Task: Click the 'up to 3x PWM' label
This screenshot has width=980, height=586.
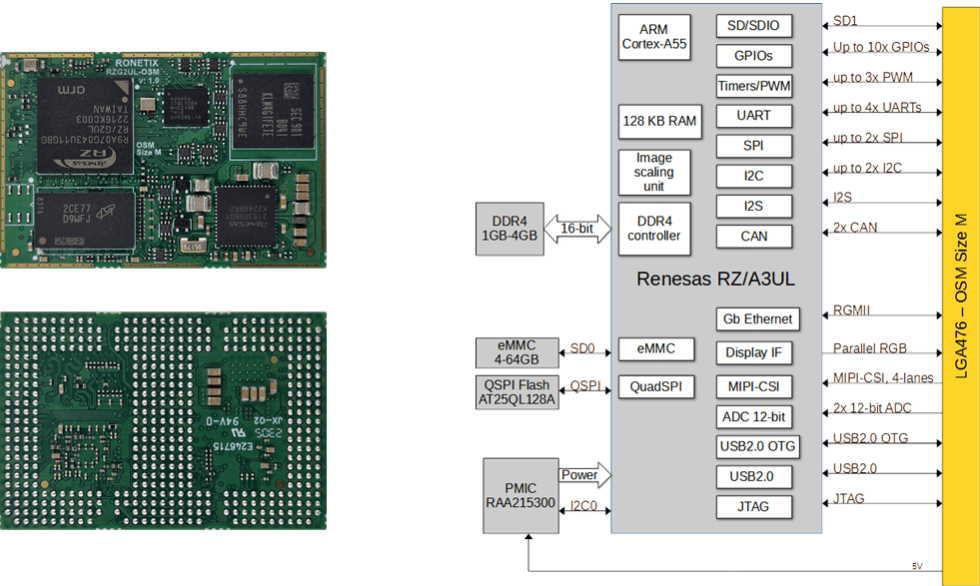Action: tap(872, 77)
